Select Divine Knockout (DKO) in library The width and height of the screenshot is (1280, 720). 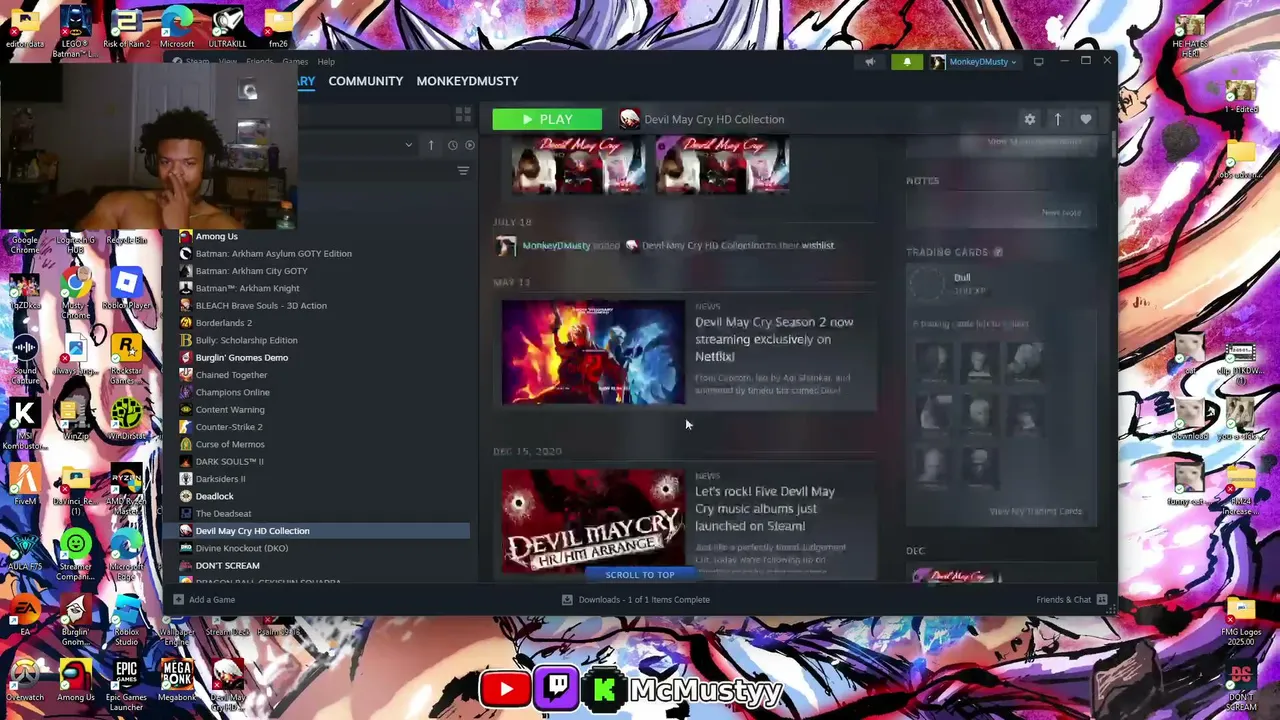click(x=241, y=548)
